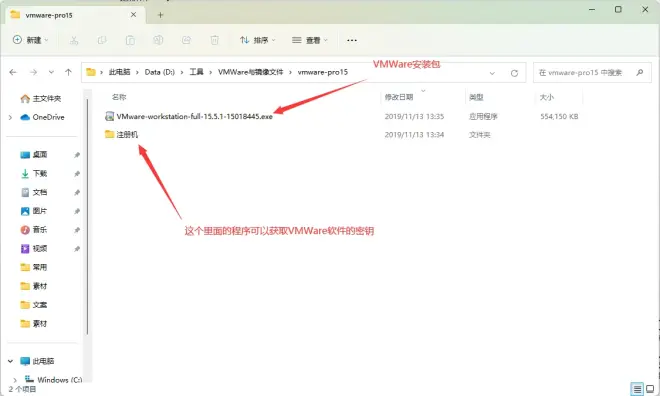The height and width of the screenshot is (396, 660).
Task: Expand the OneDrive tree node
Action: point(11,117)
